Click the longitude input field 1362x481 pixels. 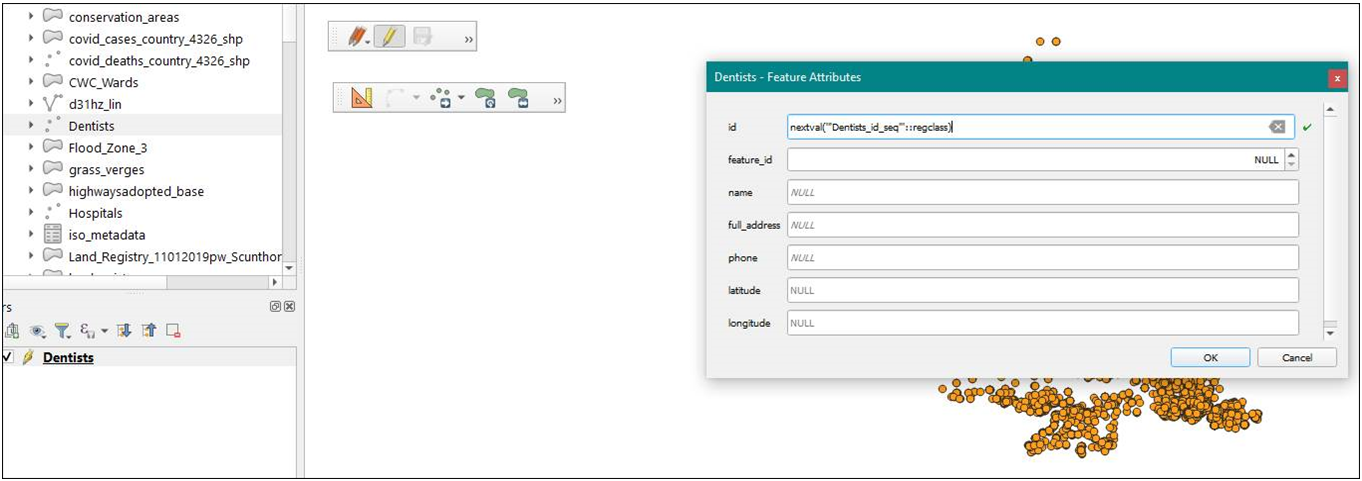coord(1043,323)
